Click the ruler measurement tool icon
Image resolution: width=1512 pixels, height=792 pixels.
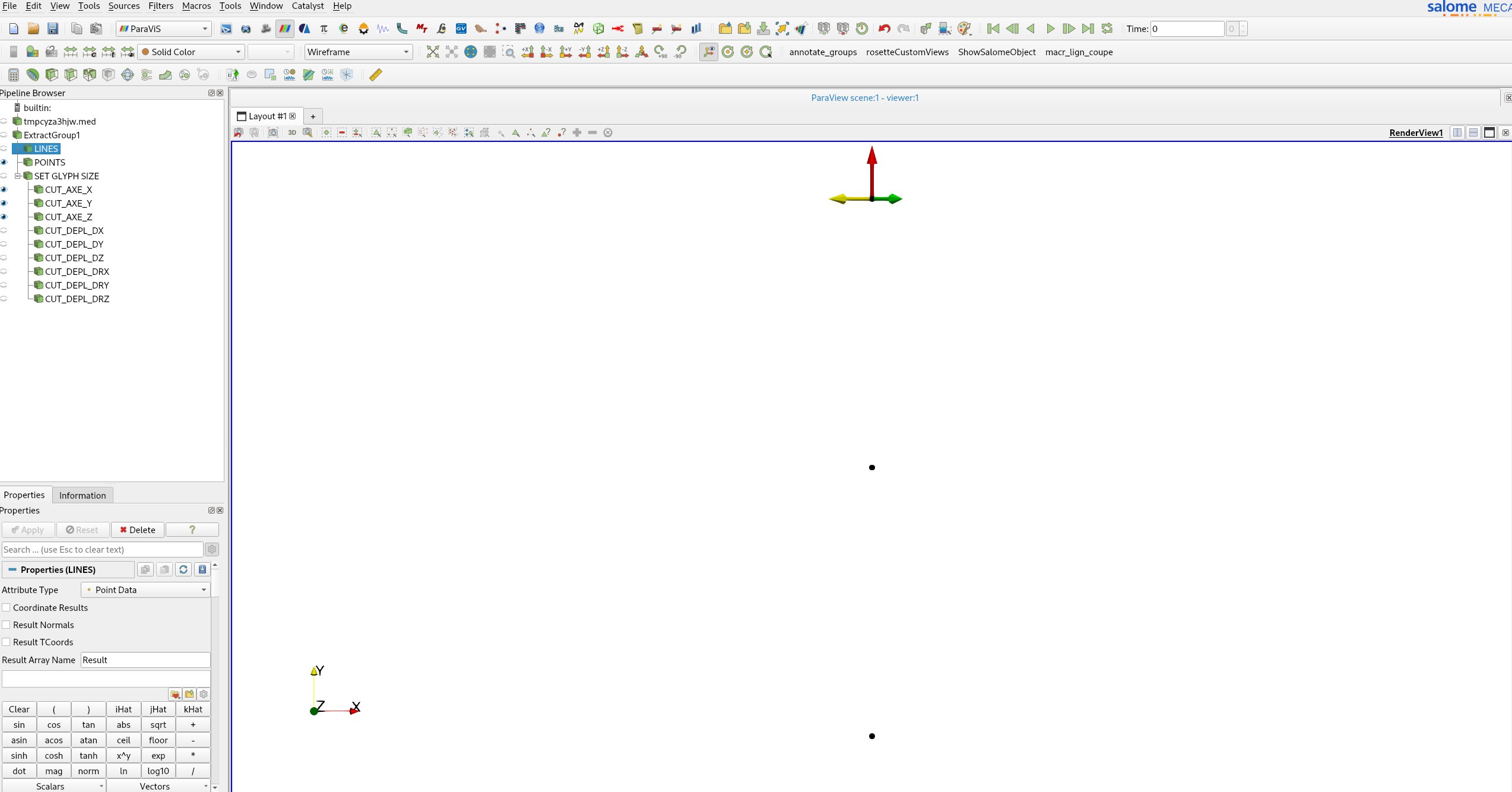coord(376,75)
